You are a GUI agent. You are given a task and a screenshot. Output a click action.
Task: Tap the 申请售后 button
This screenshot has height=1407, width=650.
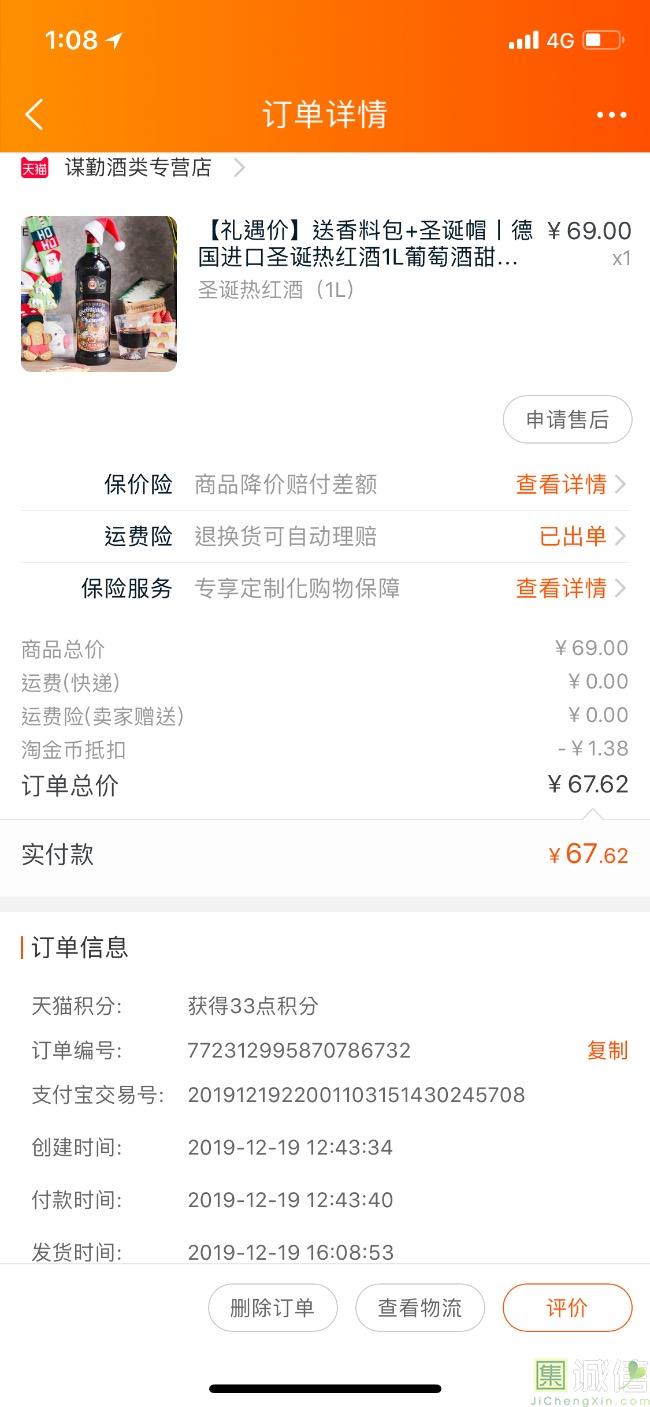coord(567,420)
